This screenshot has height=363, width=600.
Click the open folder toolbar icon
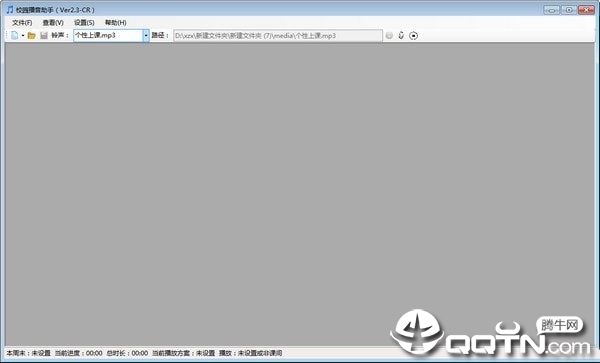pos(31,36)
